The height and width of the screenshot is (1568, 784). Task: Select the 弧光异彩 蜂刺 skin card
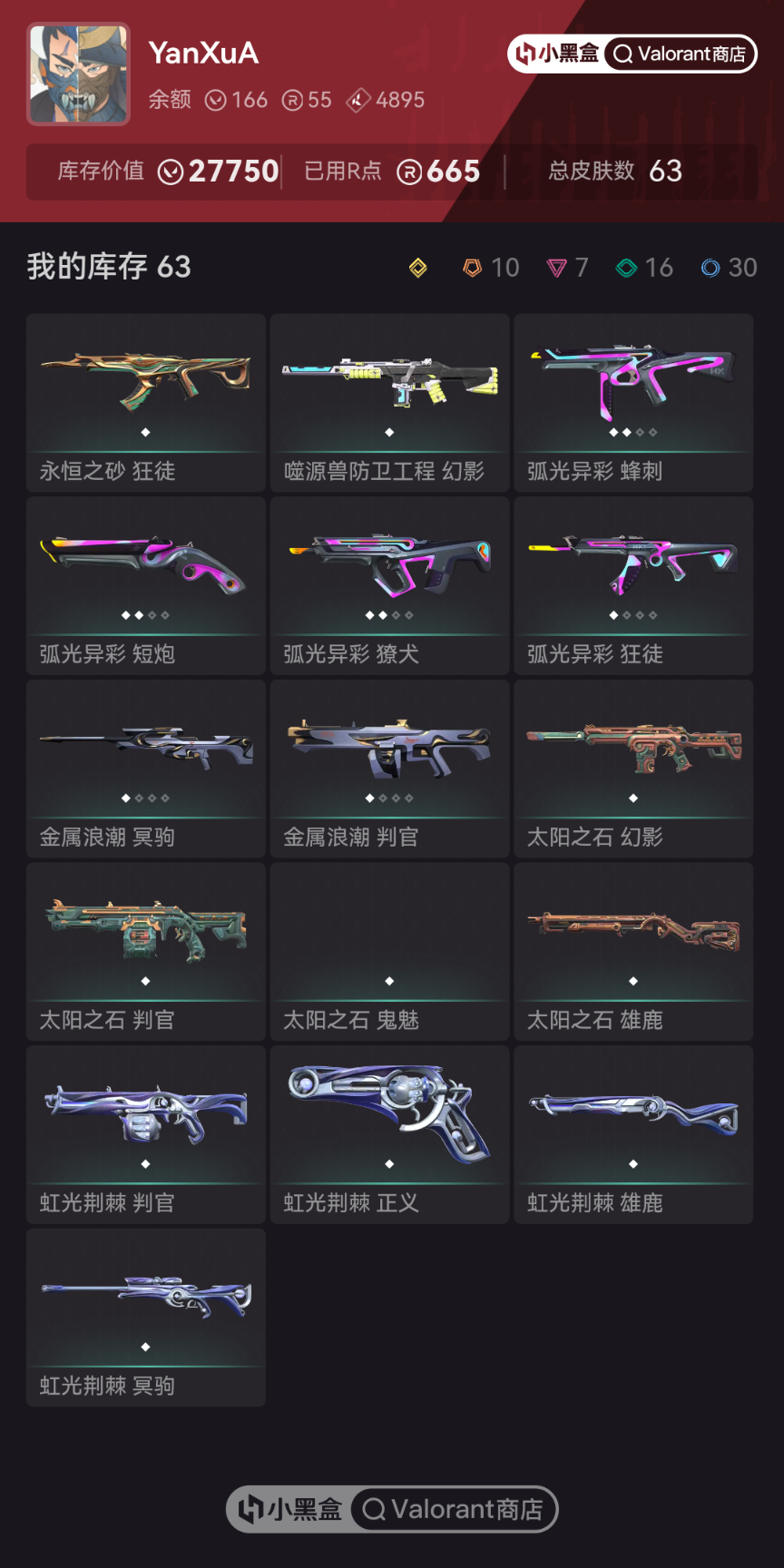(633, 403)
